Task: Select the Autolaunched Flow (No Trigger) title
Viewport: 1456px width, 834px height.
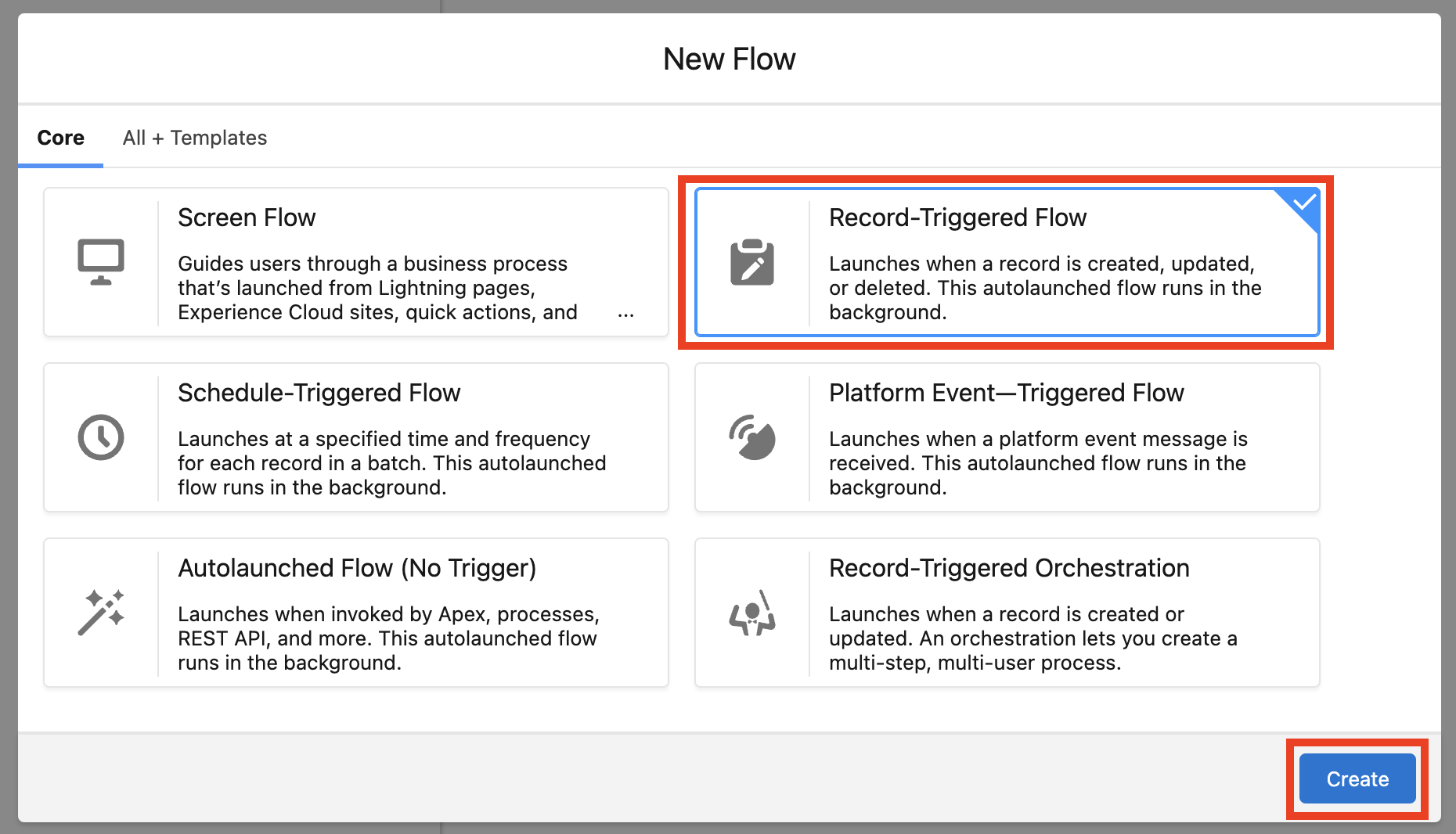Action: coord(357,568)
